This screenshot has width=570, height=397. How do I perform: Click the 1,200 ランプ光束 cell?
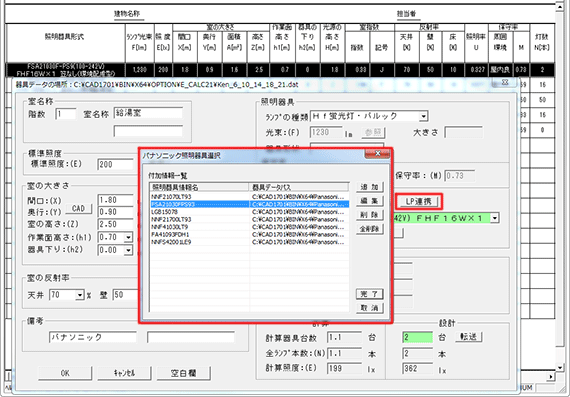(139, 70)
